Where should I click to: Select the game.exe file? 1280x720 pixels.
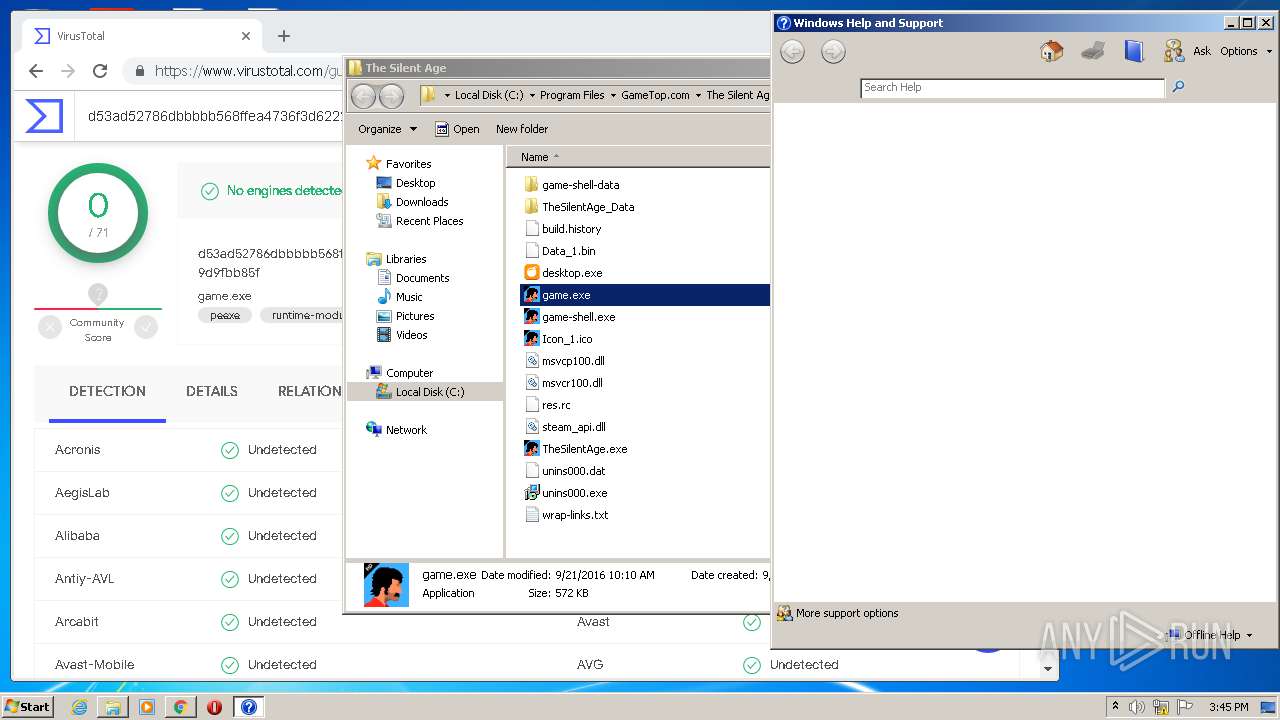click(x=645, y=295)
